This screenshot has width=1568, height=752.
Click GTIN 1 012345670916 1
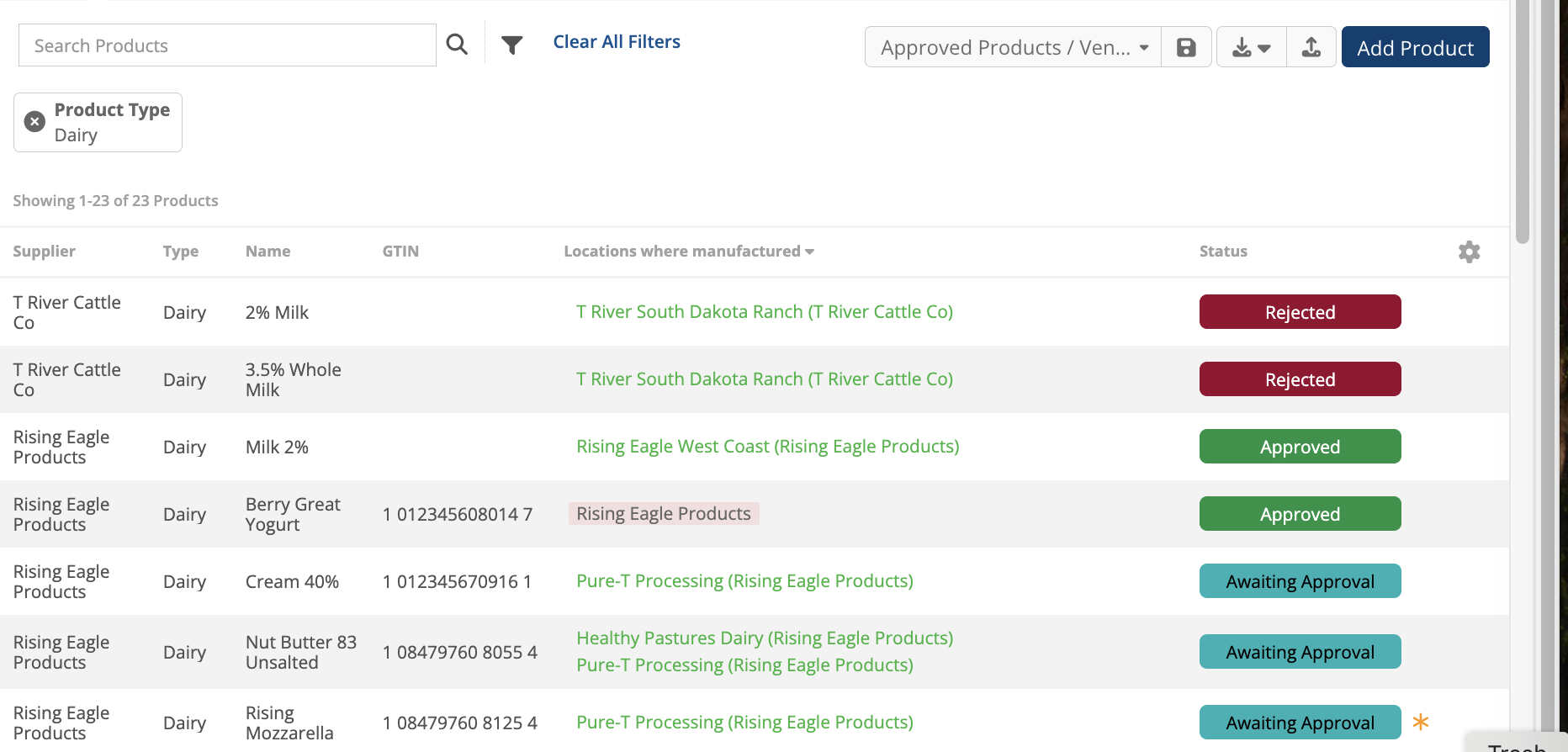click(x=457, y=582)
